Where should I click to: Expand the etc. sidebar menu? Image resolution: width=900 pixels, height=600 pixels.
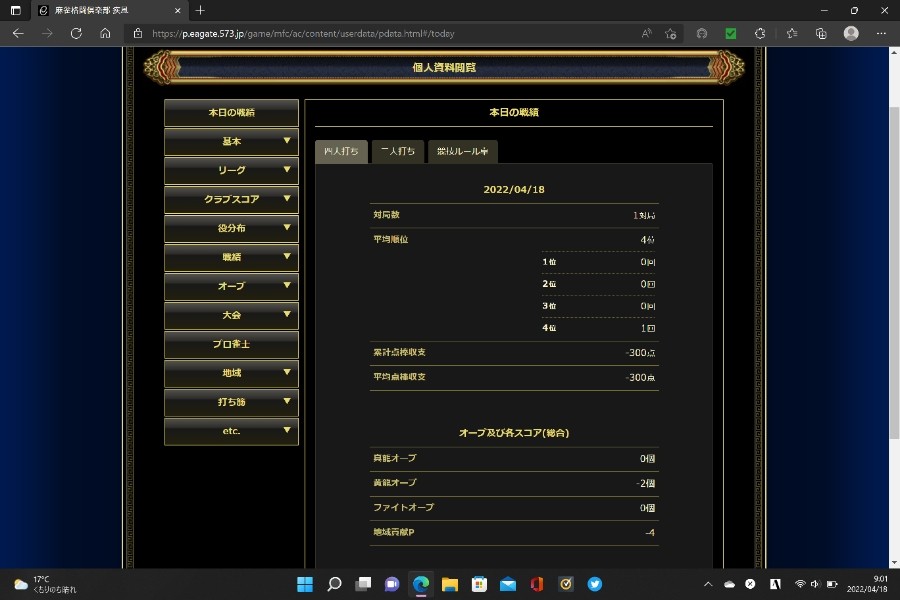(231, 432)
